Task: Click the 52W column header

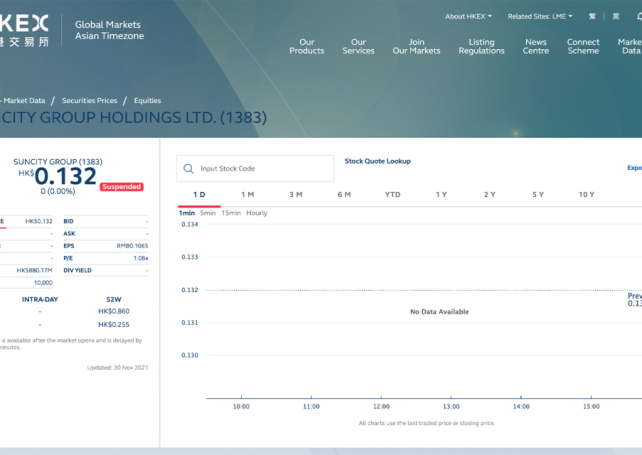Action: (x=114, y=299)
